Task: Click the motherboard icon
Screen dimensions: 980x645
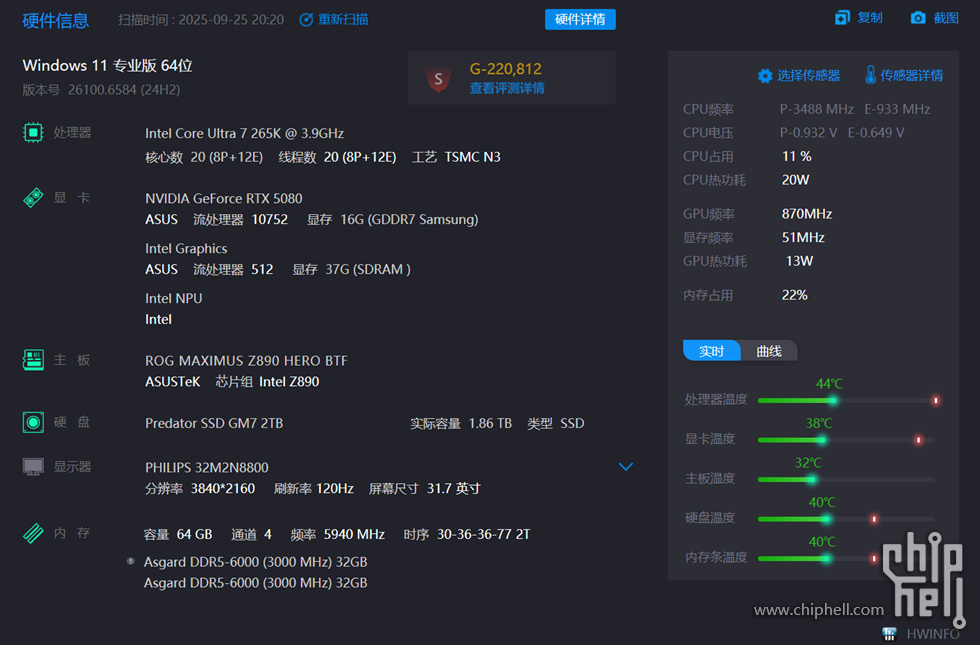Action: coord(33,360)
